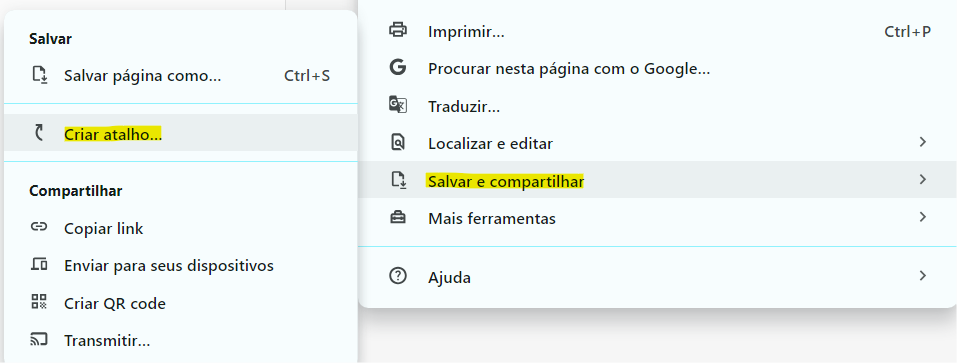Viewport: 957px width, 363px height.
Task: Click the QR code icon
Action: pyautogui.click(x=39, y=302)
